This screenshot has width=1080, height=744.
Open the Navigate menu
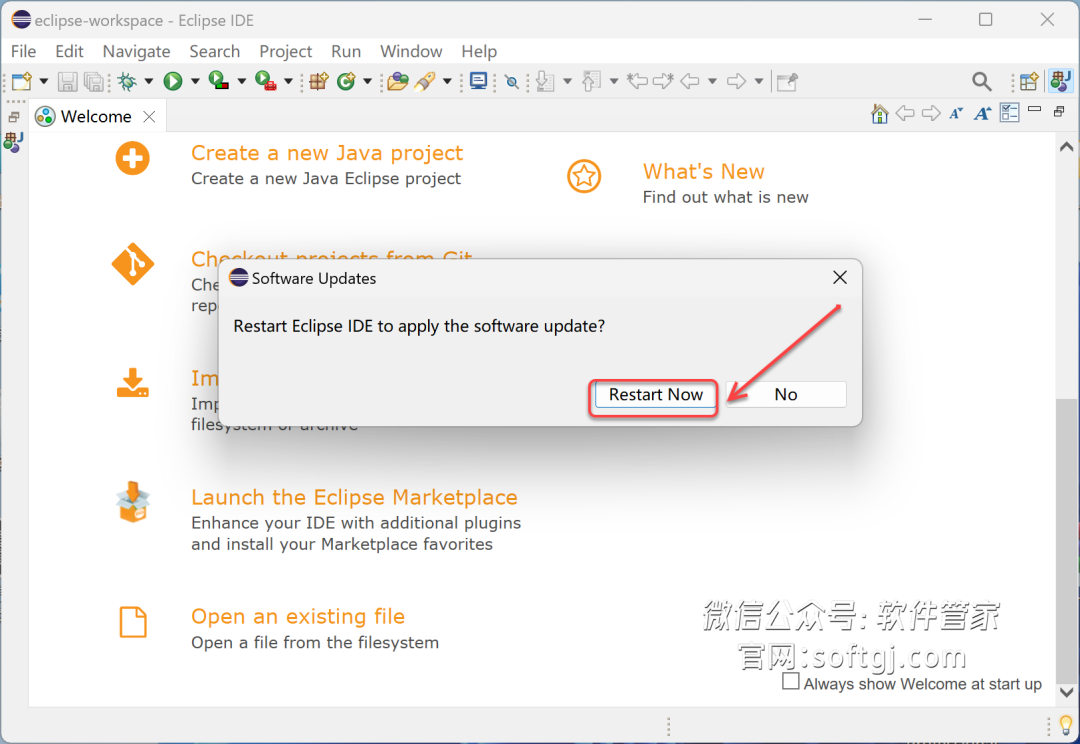coord(136,52)
